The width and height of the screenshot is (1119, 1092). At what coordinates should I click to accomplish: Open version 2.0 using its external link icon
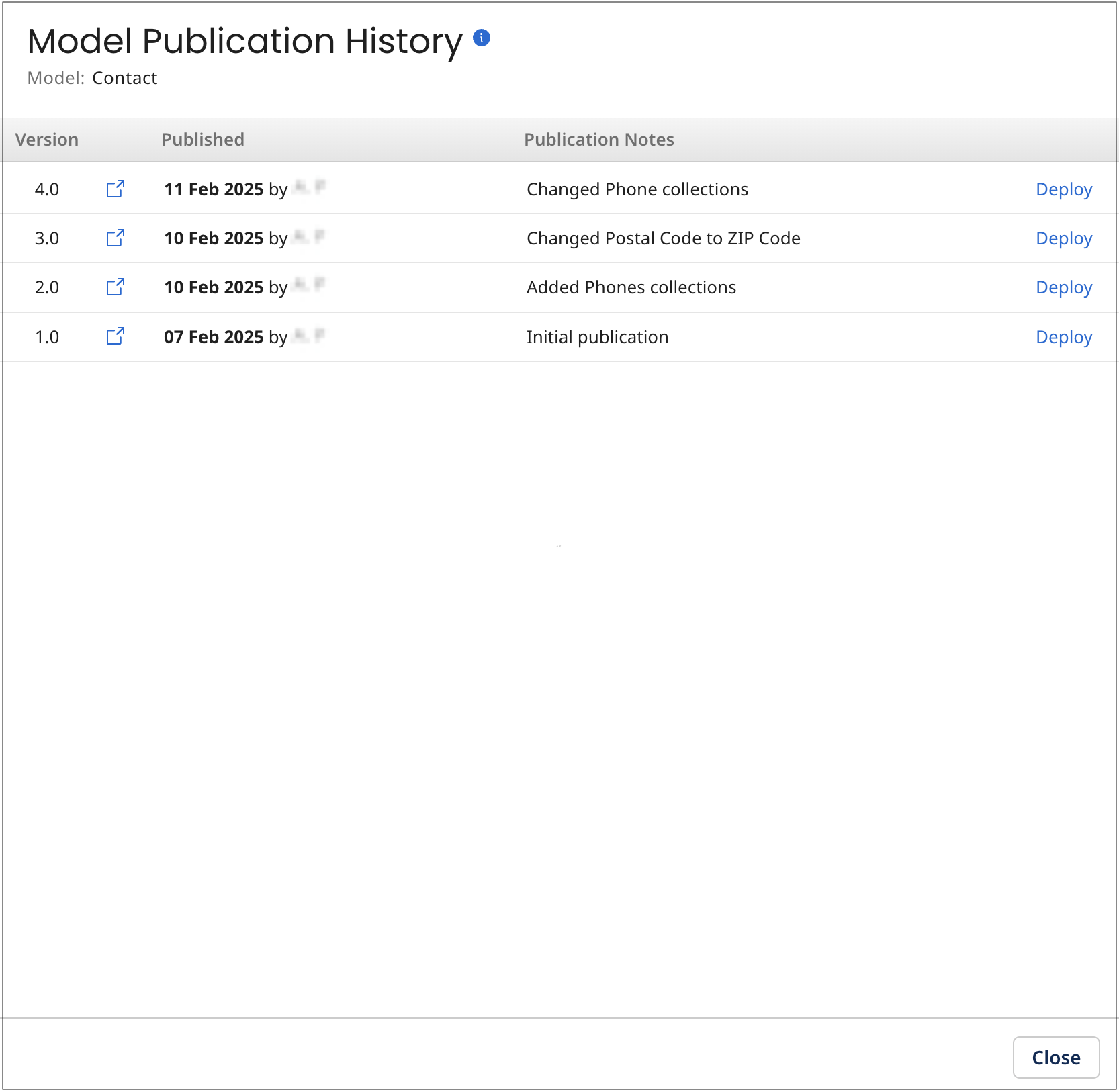(x=115, y=287)
